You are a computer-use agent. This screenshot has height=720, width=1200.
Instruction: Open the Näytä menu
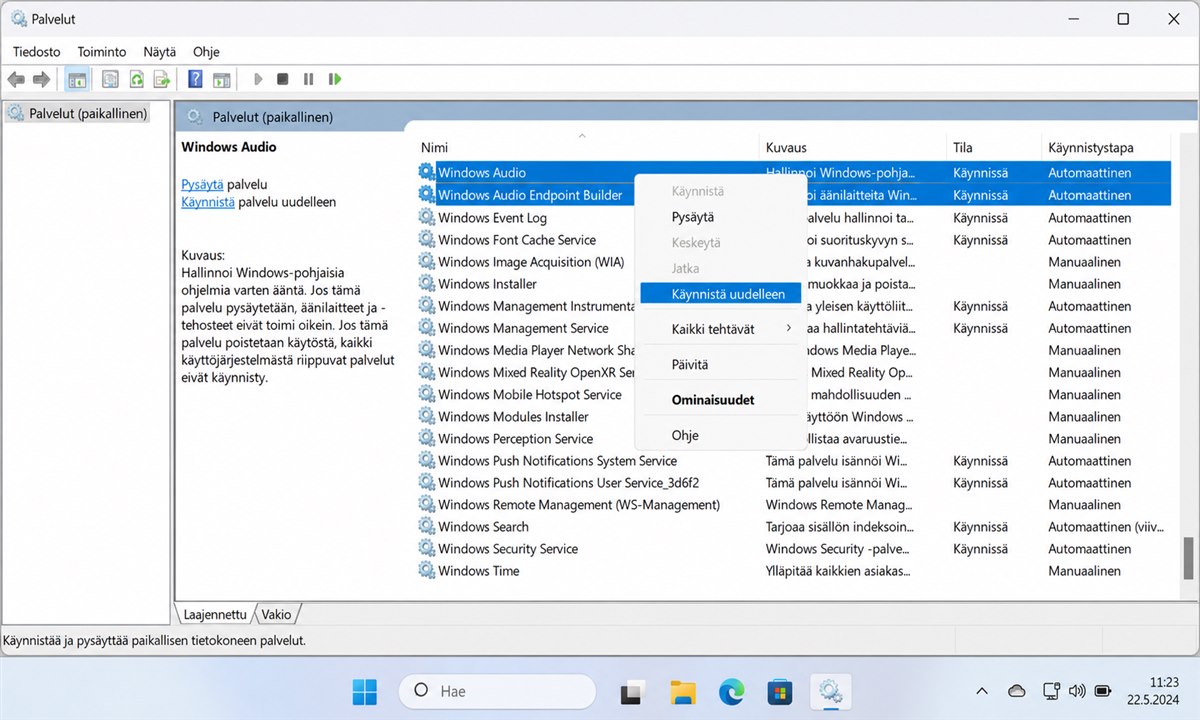(159, 52)
